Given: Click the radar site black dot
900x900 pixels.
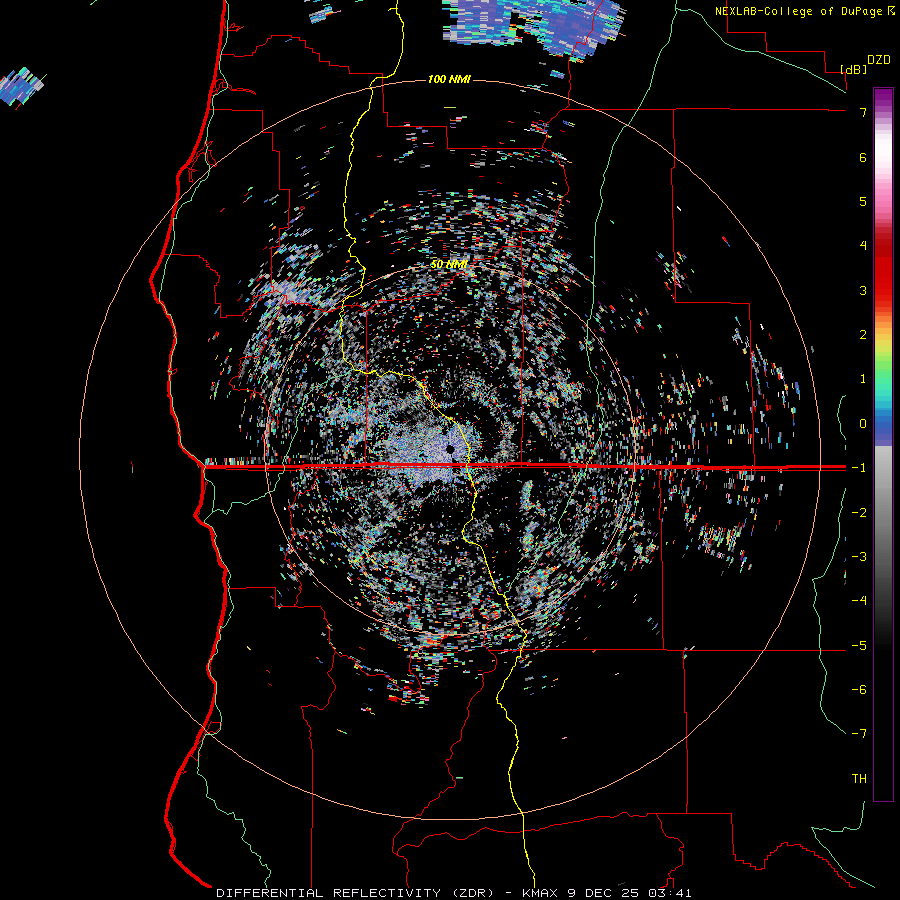Looking at the screenshot, I should (451, 449).
